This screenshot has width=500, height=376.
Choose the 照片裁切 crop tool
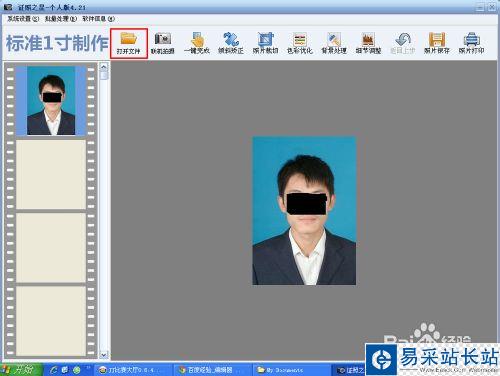(x=265, y=43)
